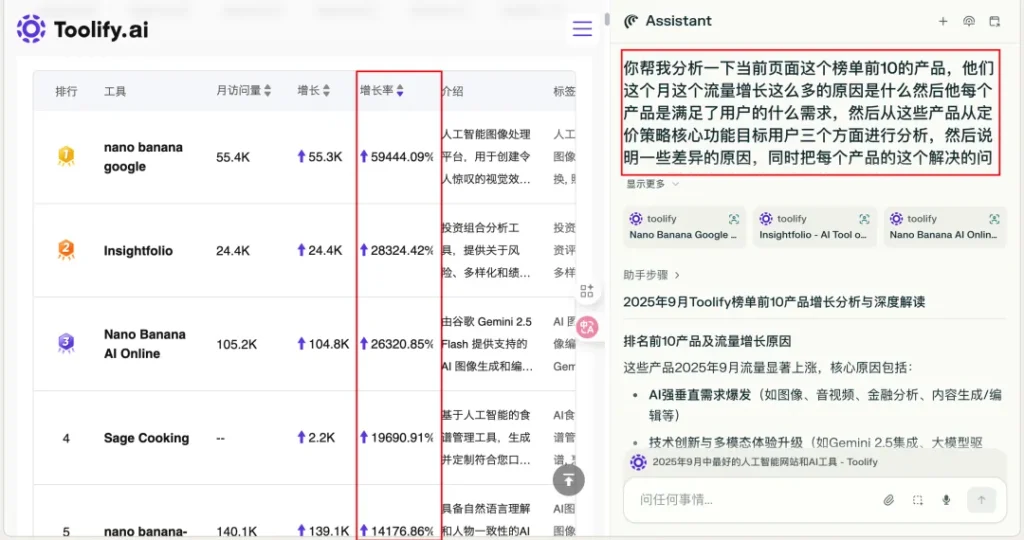Viewport: 1024px width, 540px height.
Task: Open the Nano Banana Google source card
Action: (684, 227)
